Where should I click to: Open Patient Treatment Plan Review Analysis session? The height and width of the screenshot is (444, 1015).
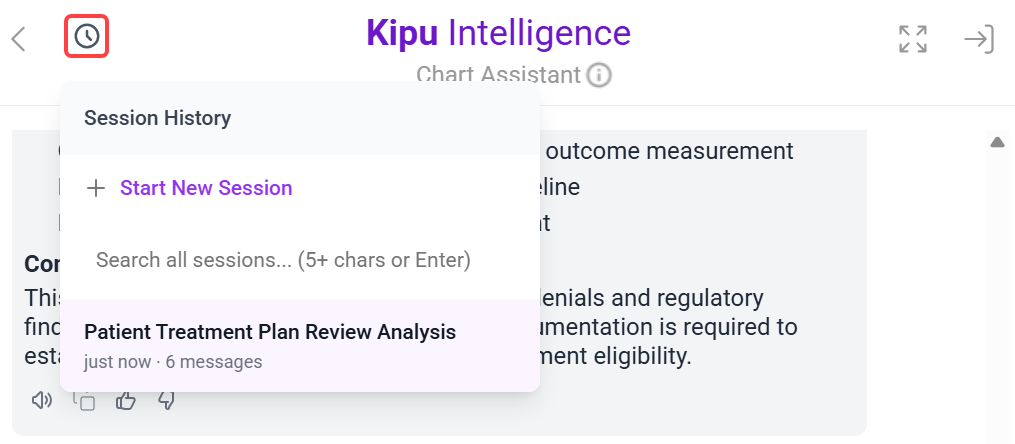(x=270, y=332)
